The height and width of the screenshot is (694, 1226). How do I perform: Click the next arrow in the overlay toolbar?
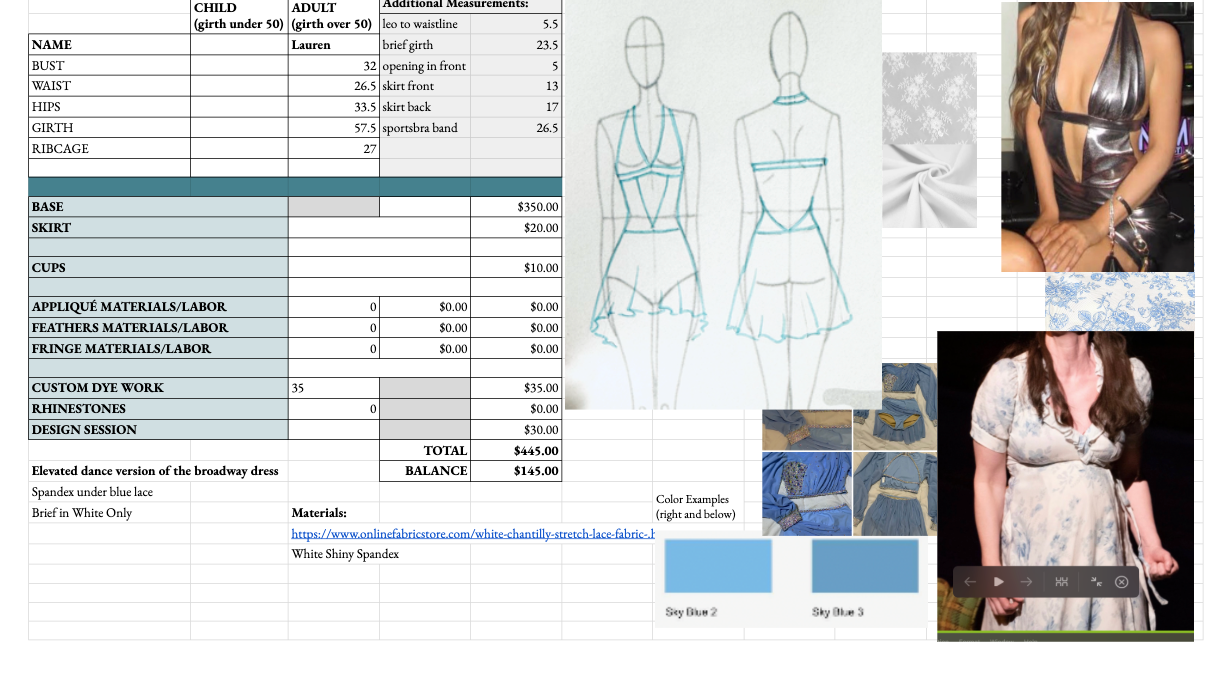click(x=1026, y=582)
